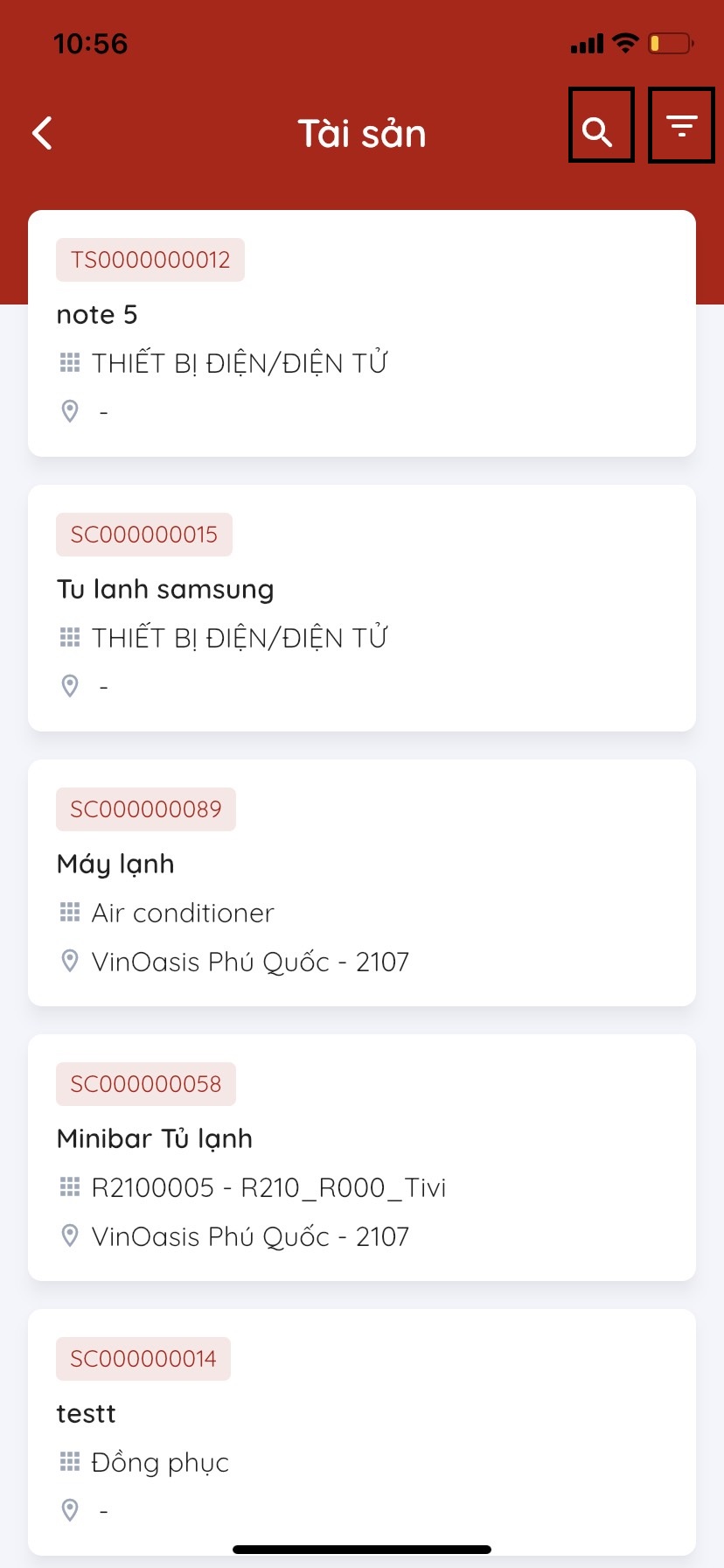Open the "Minibar Tủ lạnh" asset
Screen dimensions: 724x1568
tap(155, 1139)
